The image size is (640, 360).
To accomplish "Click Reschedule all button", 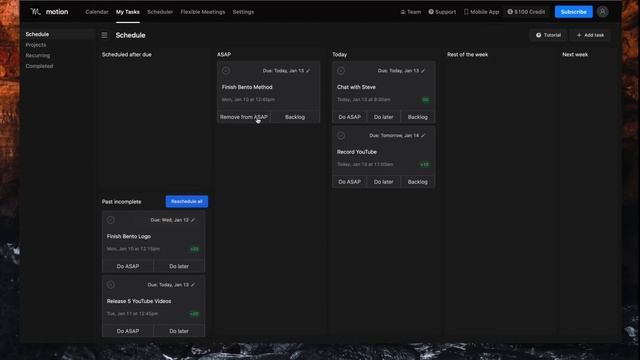I will click(187, 201).
